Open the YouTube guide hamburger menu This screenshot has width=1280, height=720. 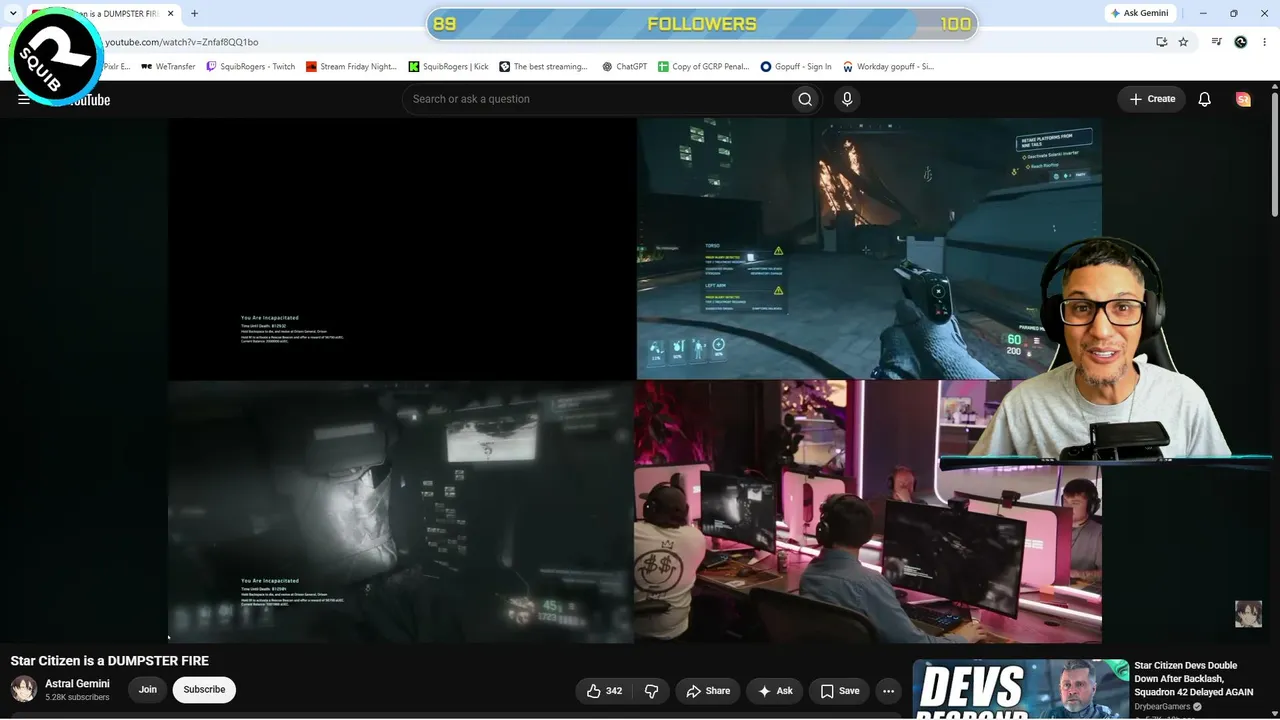[23, 99]
